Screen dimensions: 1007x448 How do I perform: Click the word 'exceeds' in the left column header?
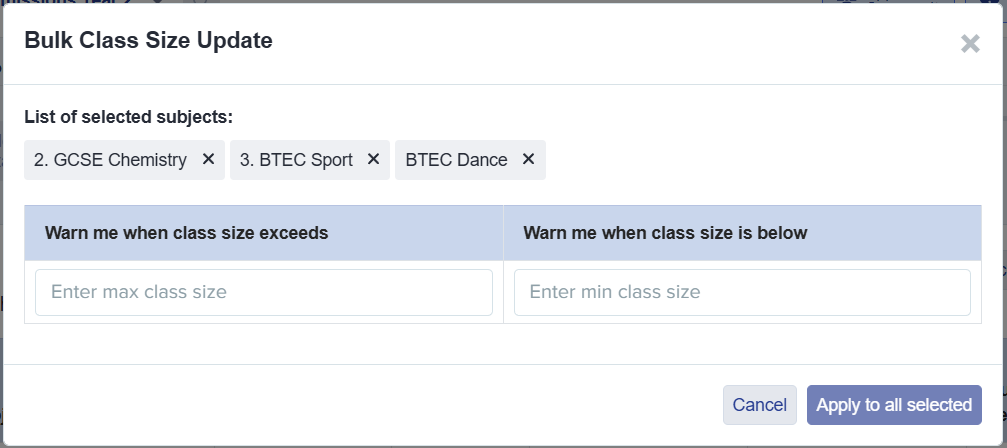(295, 233)
